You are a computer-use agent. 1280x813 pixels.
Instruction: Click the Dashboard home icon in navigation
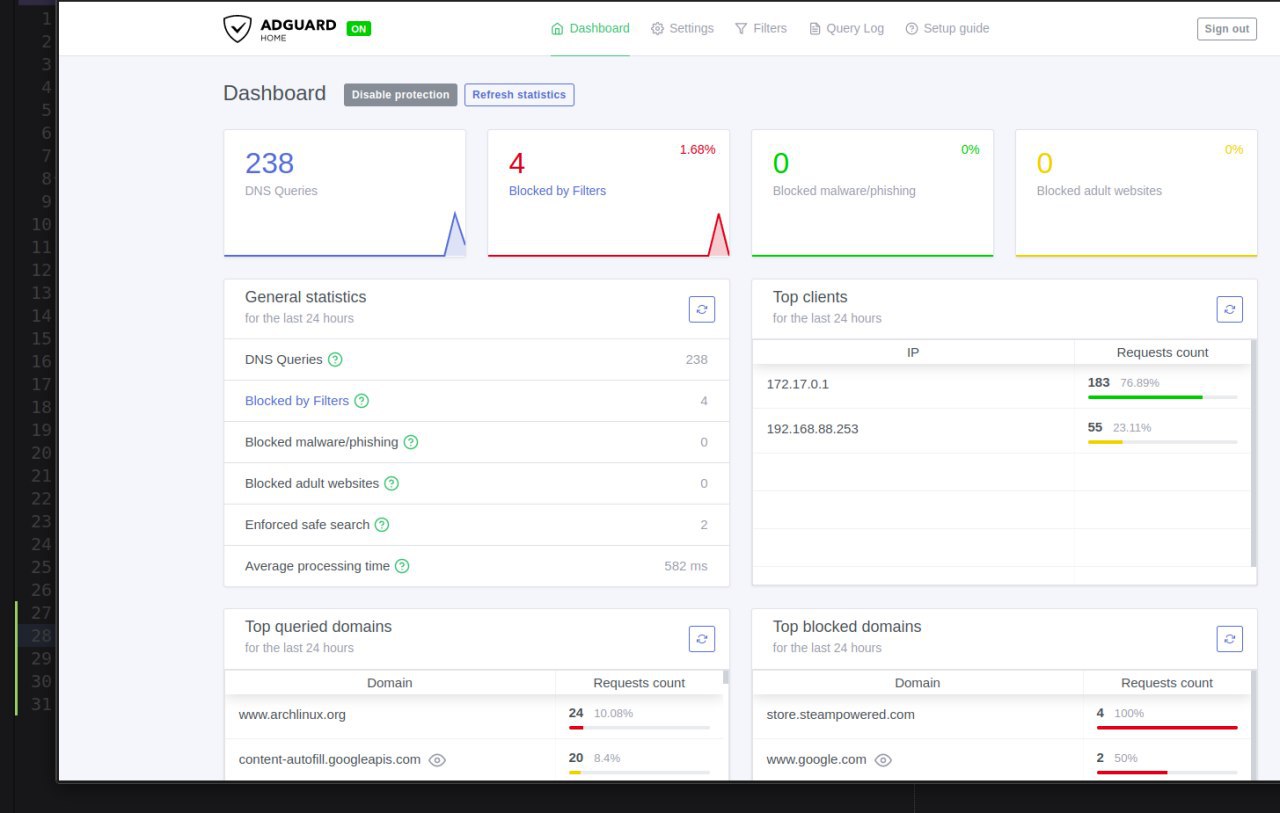point(557,28)
